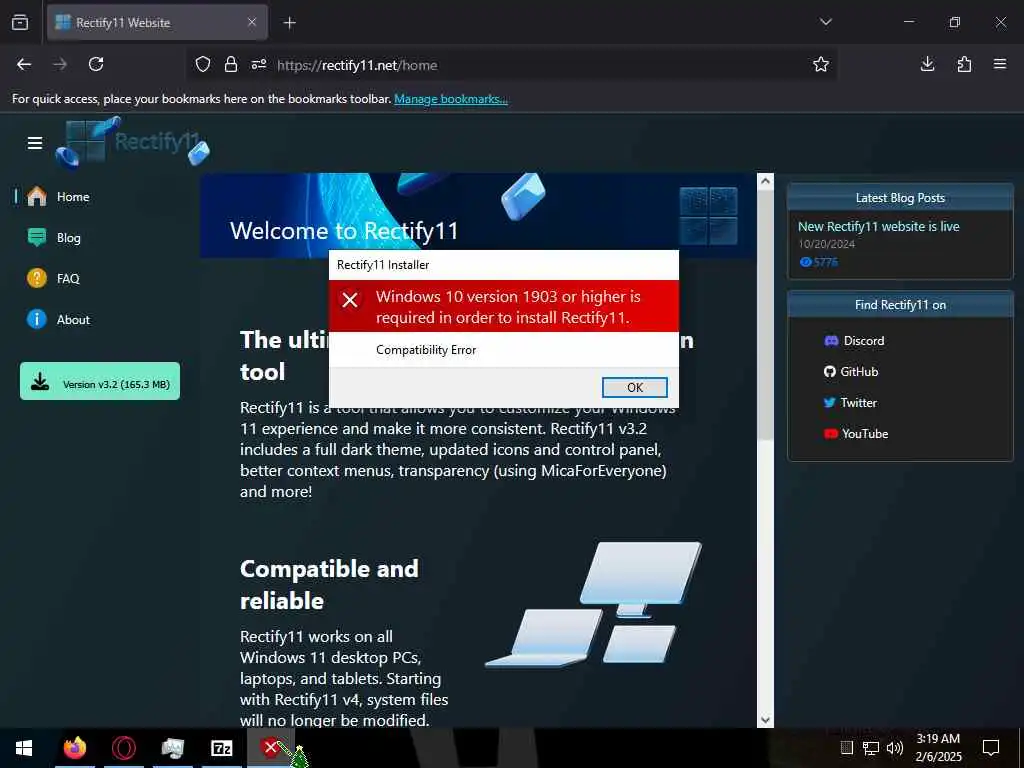Open the Windows Start menu
1024x768 pixels.
click(x=24, y=748)
